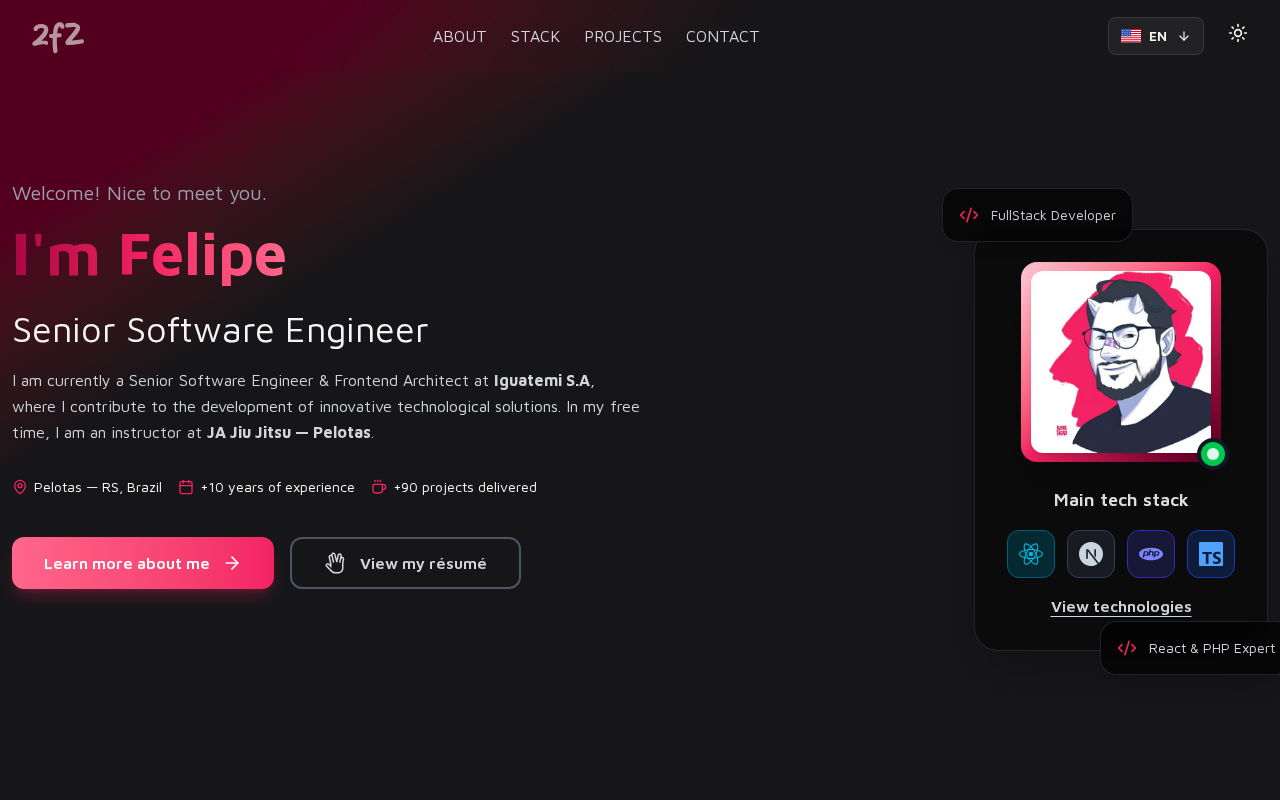Select the Next.js icon
1280x800 pixels.
1091,554
